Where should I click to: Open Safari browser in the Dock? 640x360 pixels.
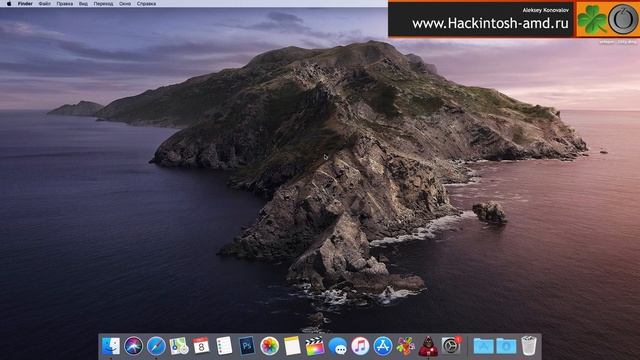156,346
